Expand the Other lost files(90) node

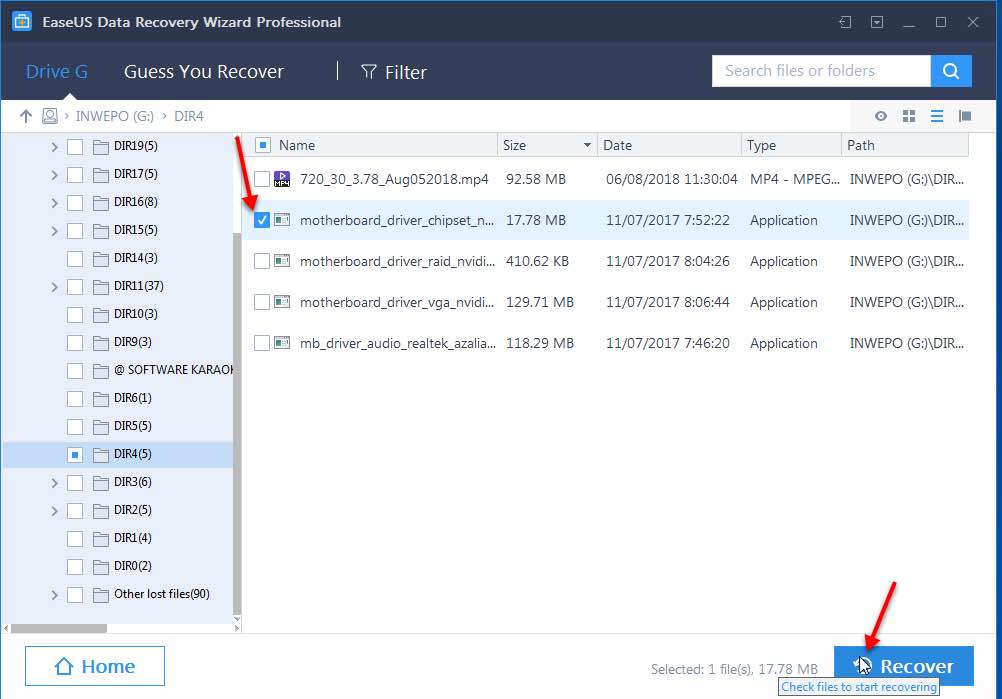pyautogui.click(x=54, y=594)
